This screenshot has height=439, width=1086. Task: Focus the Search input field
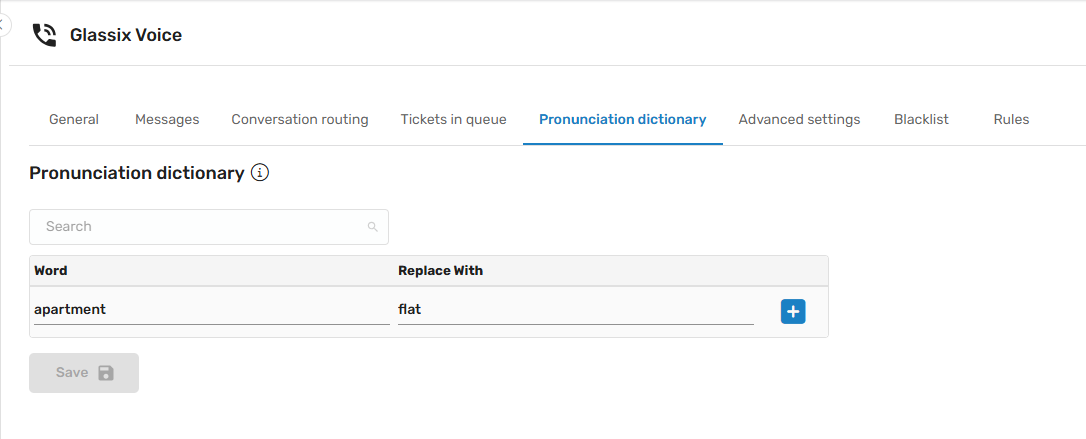pos(200,227)
